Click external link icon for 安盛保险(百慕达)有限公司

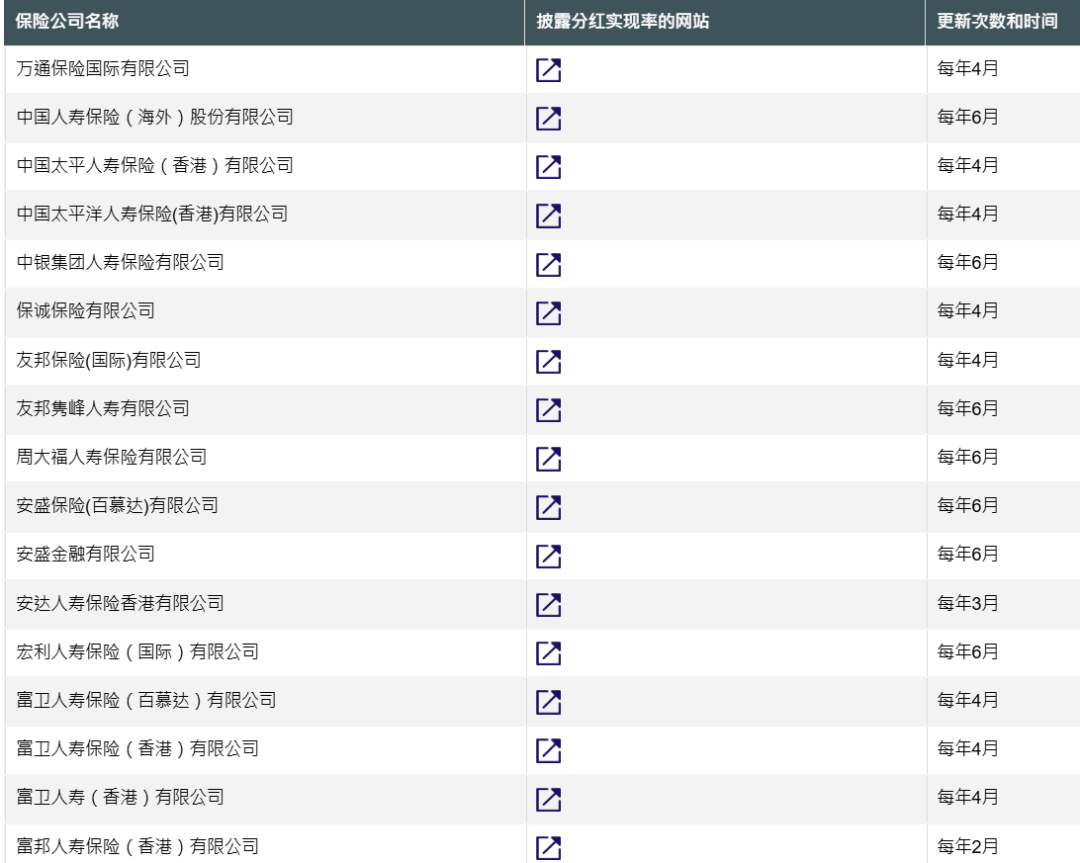coord(548,507)
